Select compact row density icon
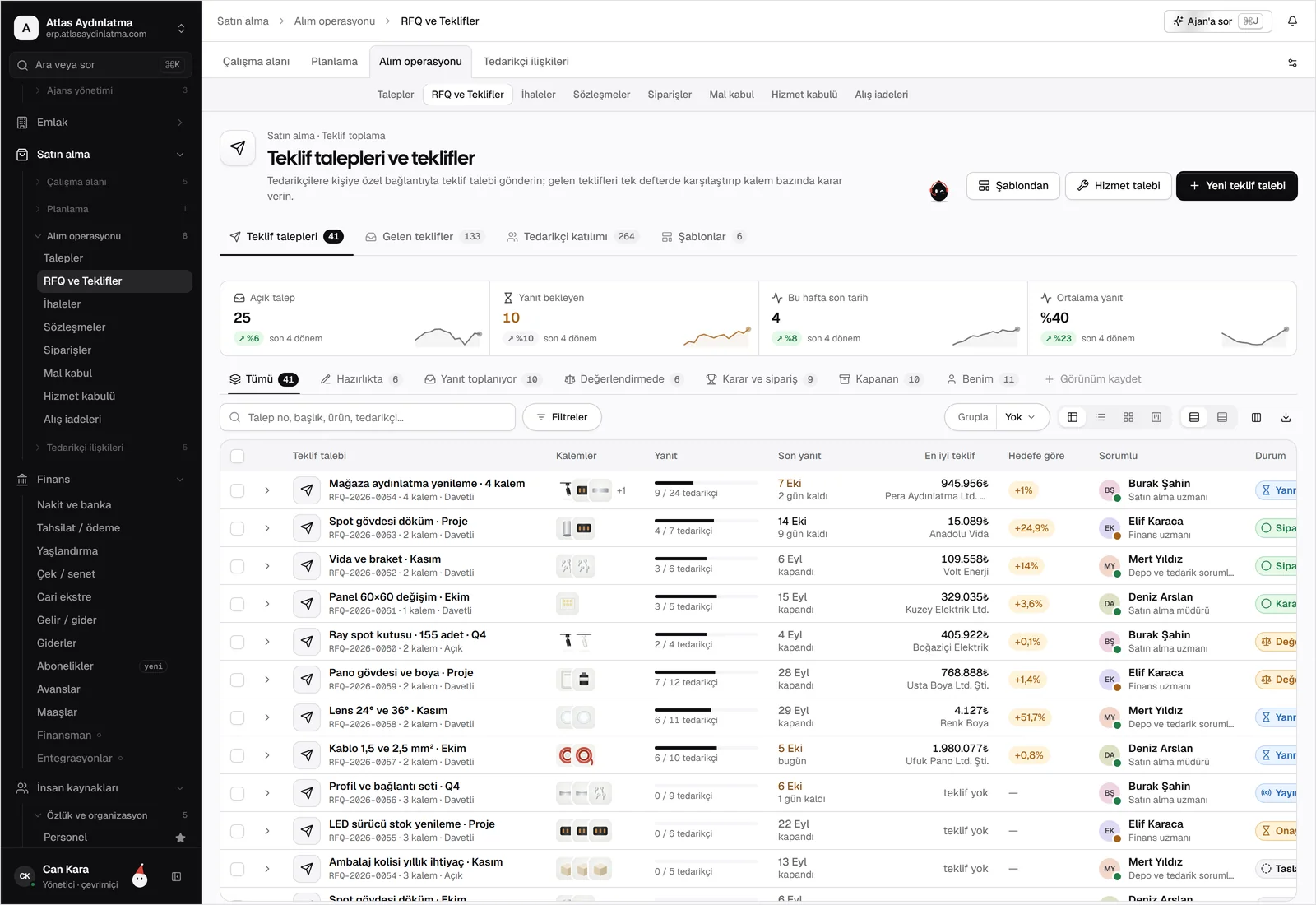Screen dimensions: 1316x905 tap(1222, 417)
